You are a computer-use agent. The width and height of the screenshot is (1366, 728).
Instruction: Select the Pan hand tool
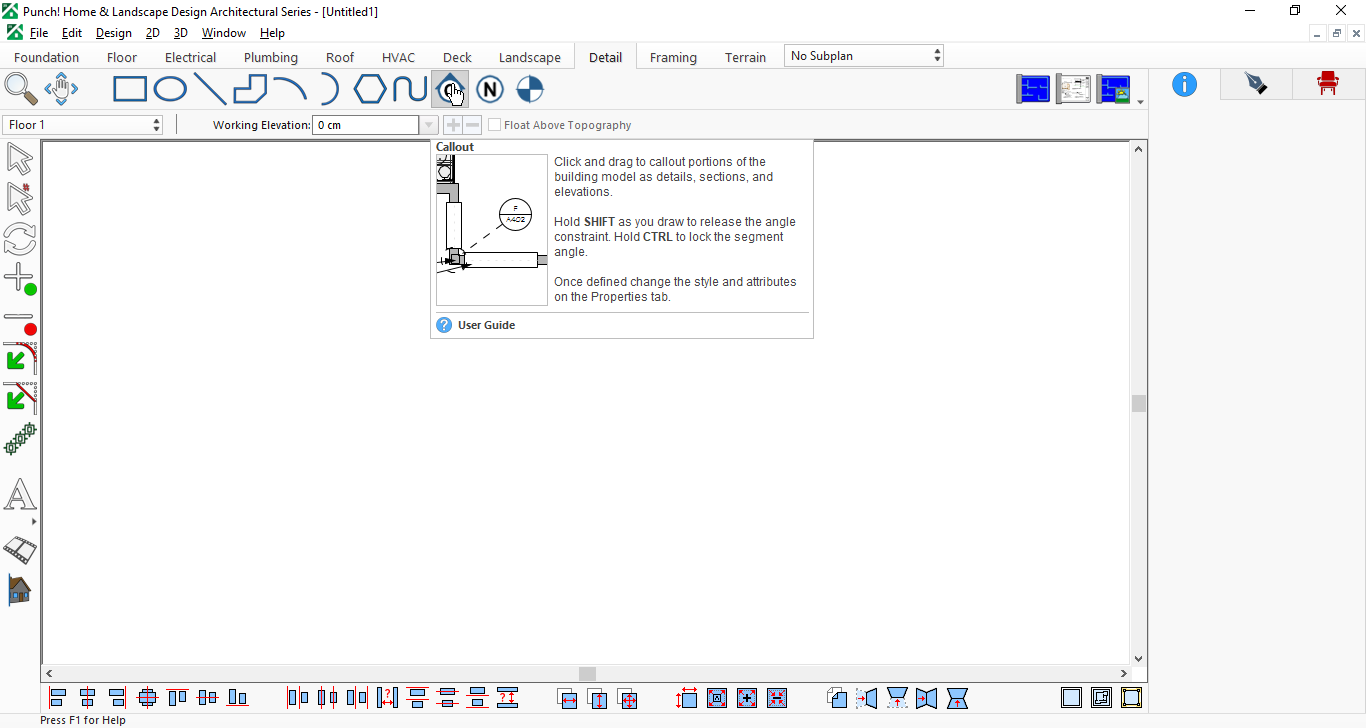click(x=61, y=89)
